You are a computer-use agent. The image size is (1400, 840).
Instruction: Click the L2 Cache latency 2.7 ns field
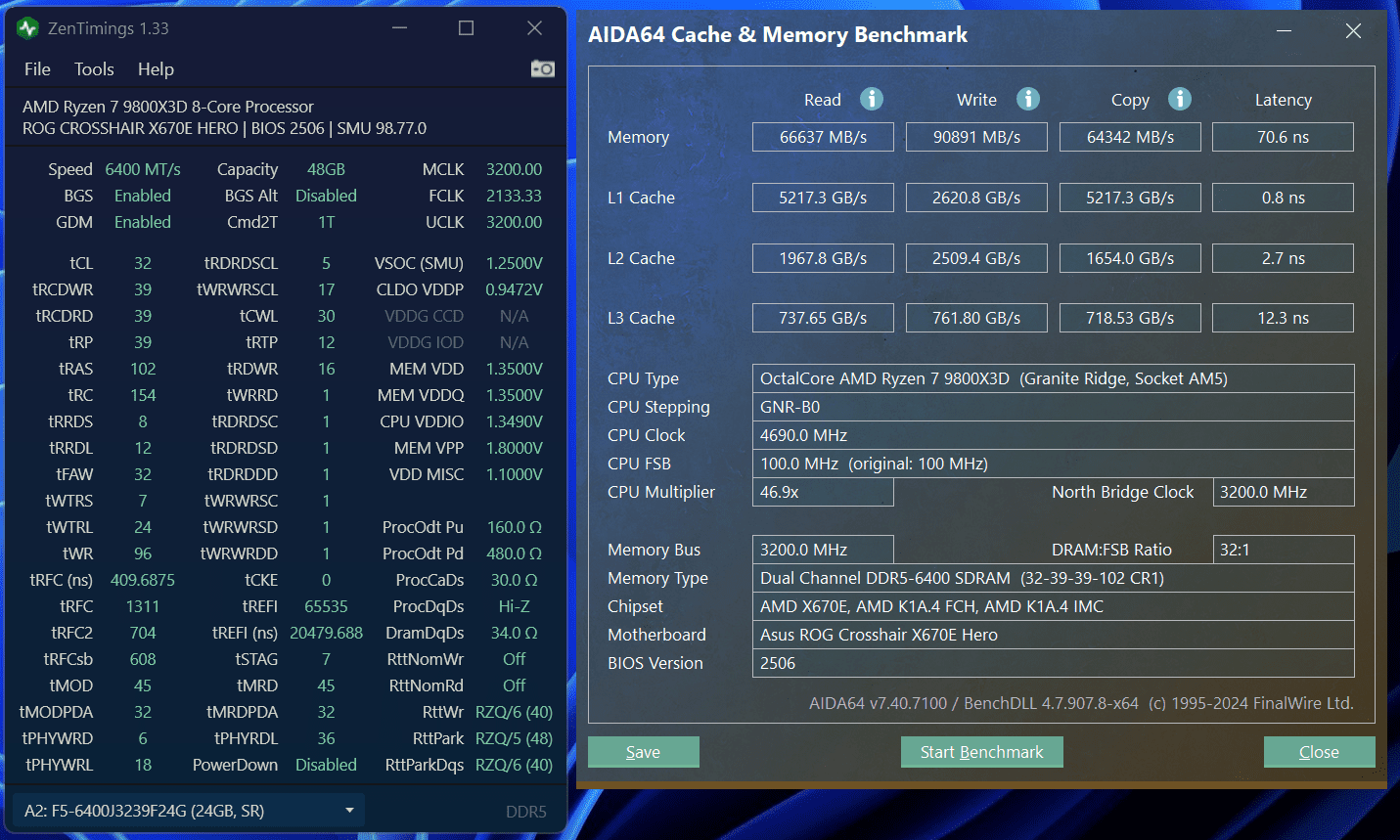(1283, 258)
